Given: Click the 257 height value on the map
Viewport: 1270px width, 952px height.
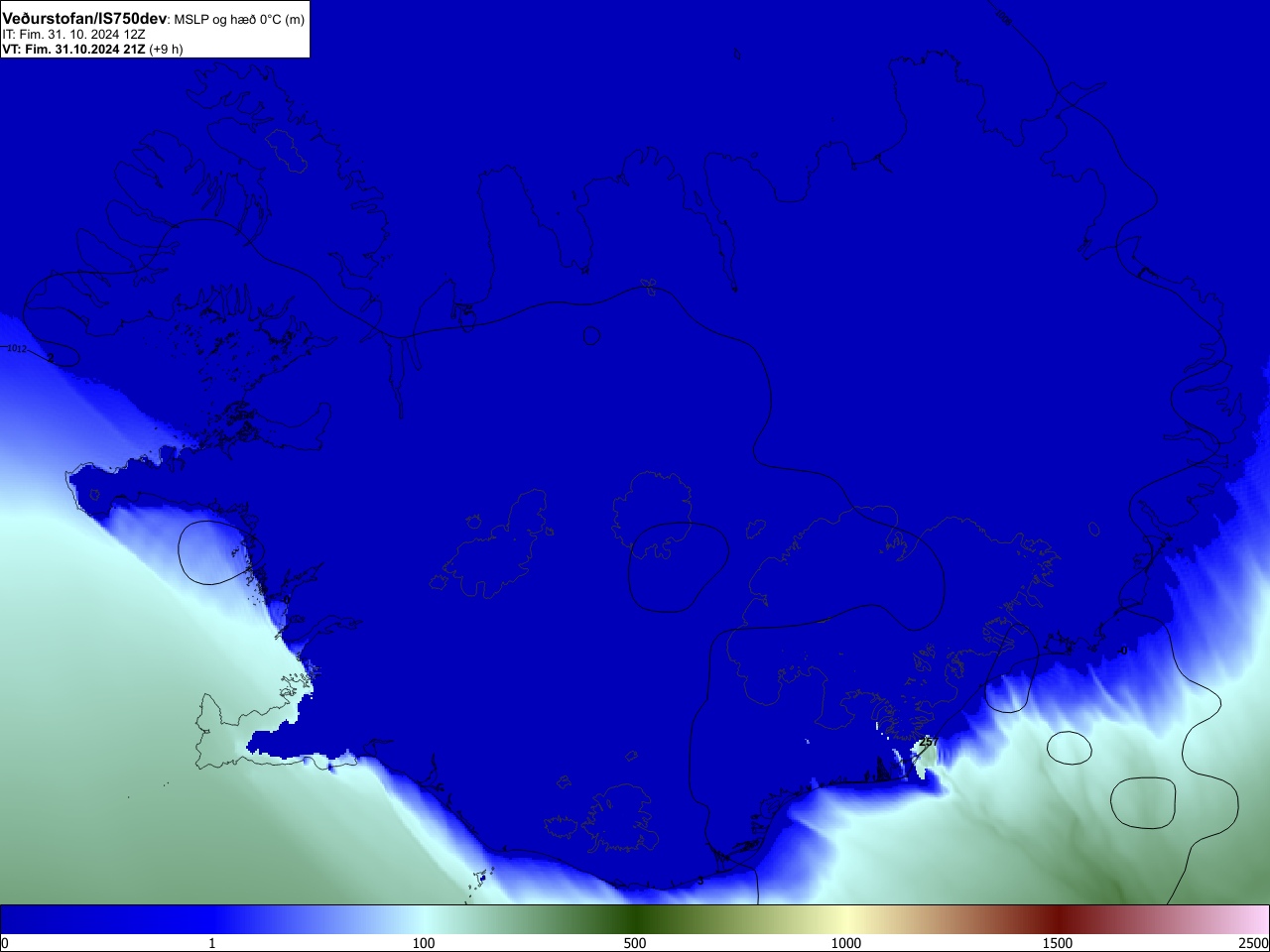Looking at the screenshot, I should pyautogui.click(x=929, y=742).
